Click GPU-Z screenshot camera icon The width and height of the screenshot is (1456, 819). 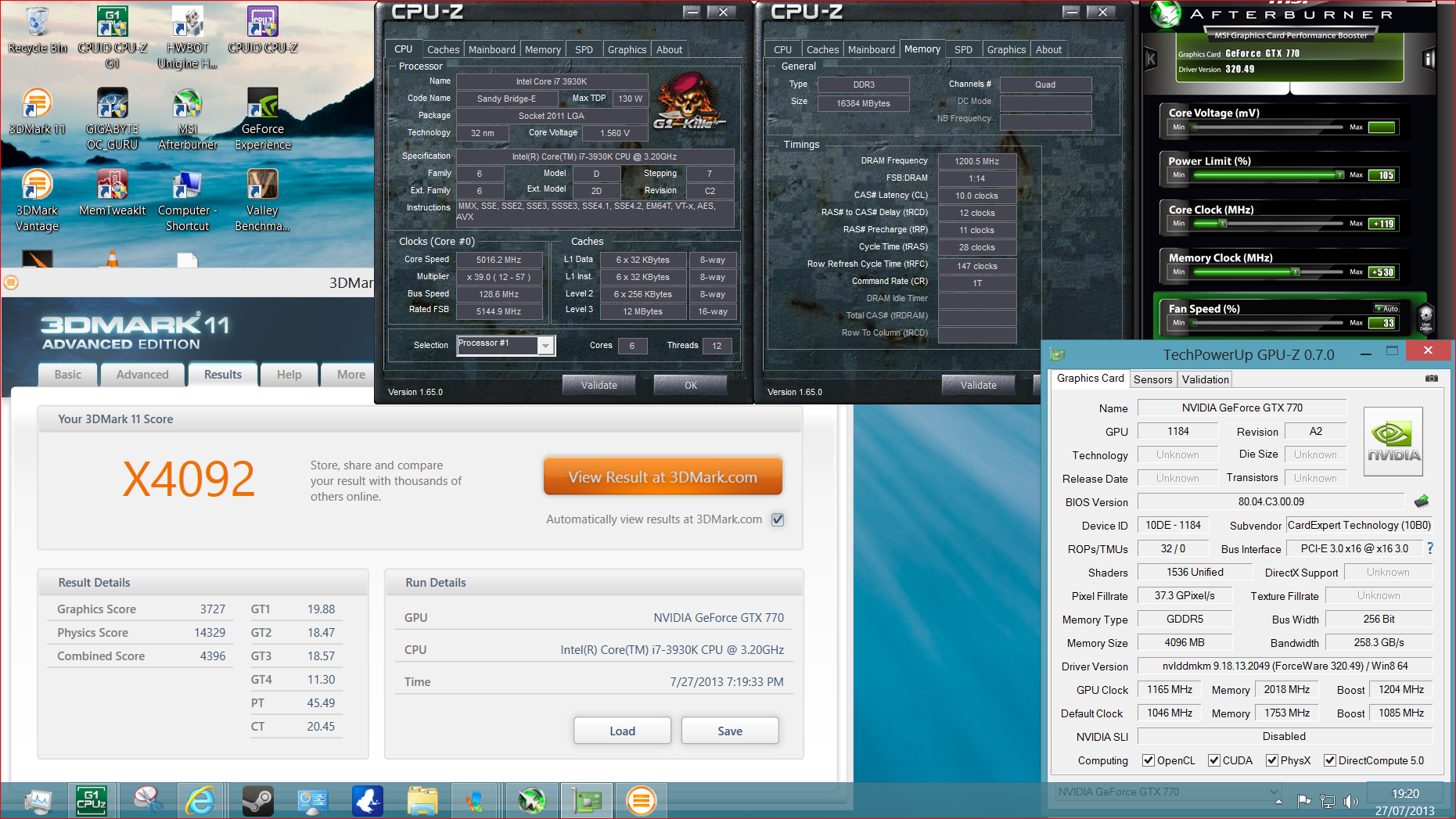click(1431, 379)
